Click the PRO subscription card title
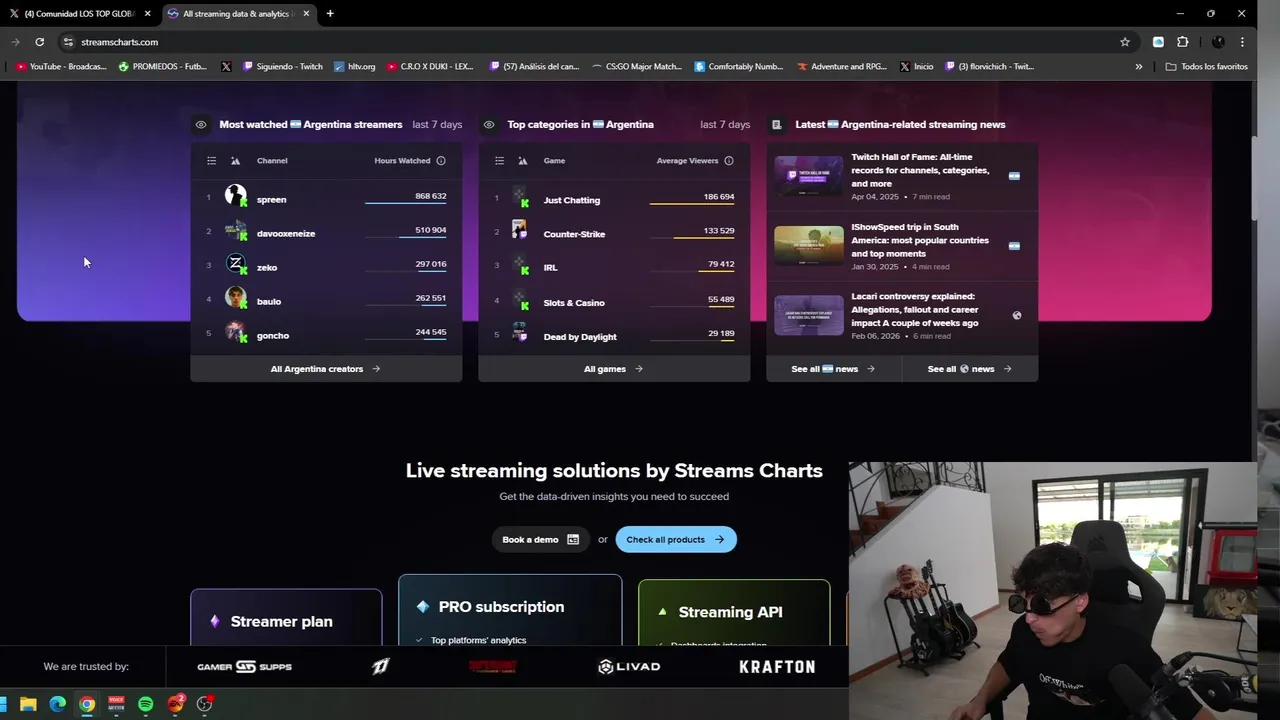 [x=501, y=607]
